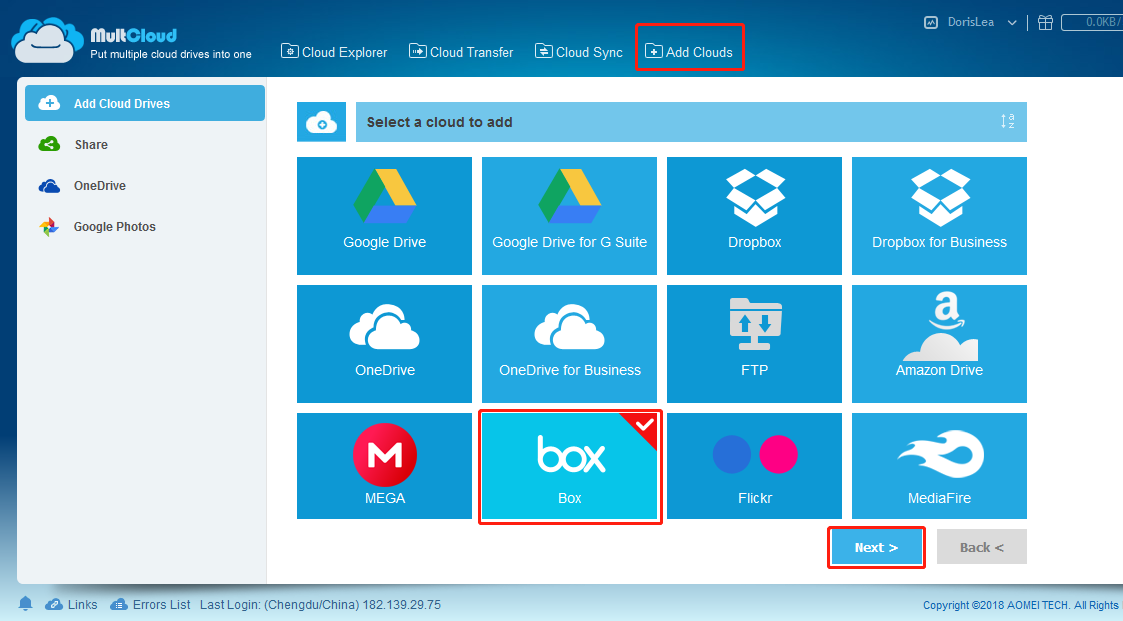Viewport: 1123px width, 621px height.
Task: Click the Next > button
Action: coord(876,547)
